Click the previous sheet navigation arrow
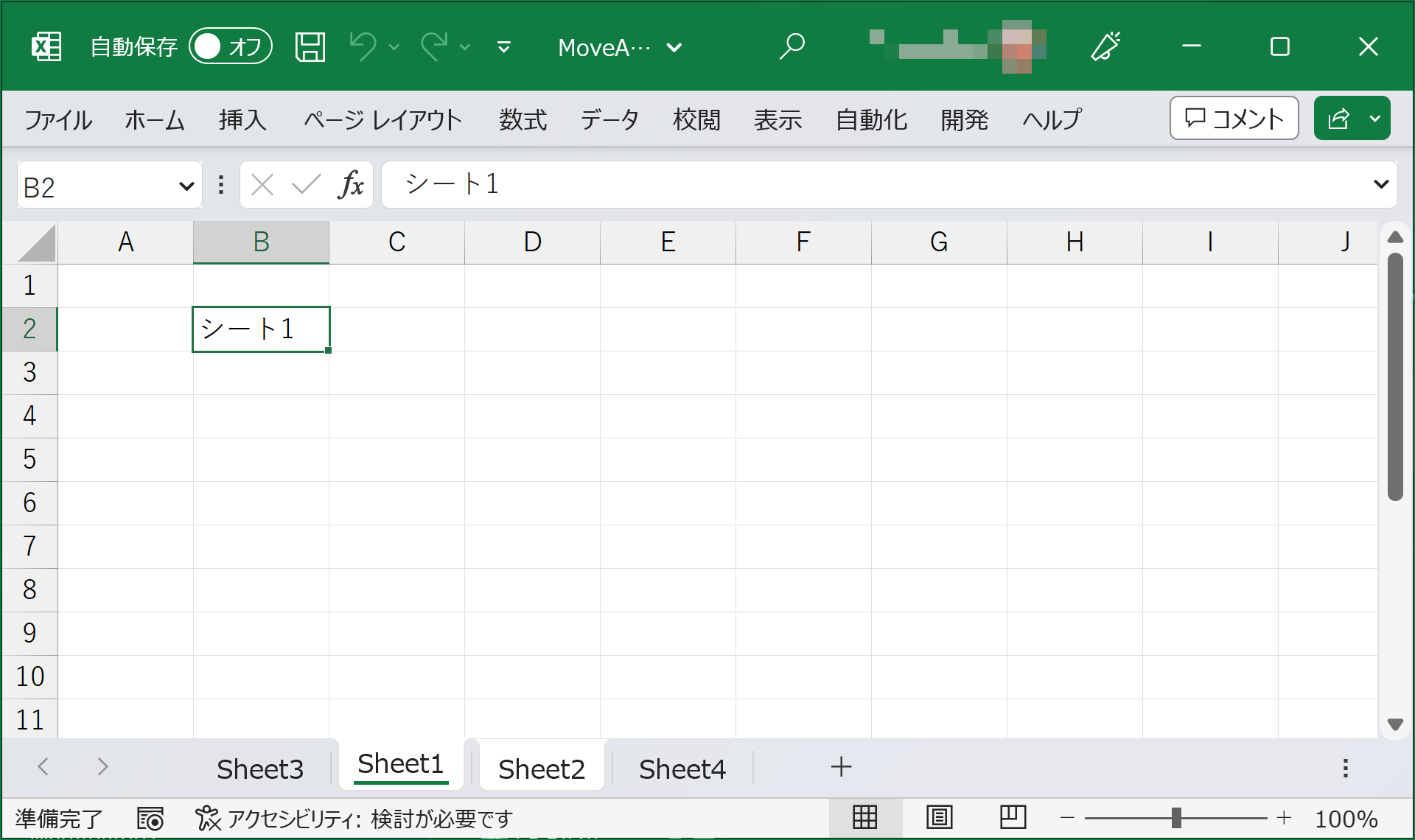Image resolution: width=1415 pixels, height=840 pixels. (x=43, y=766)
